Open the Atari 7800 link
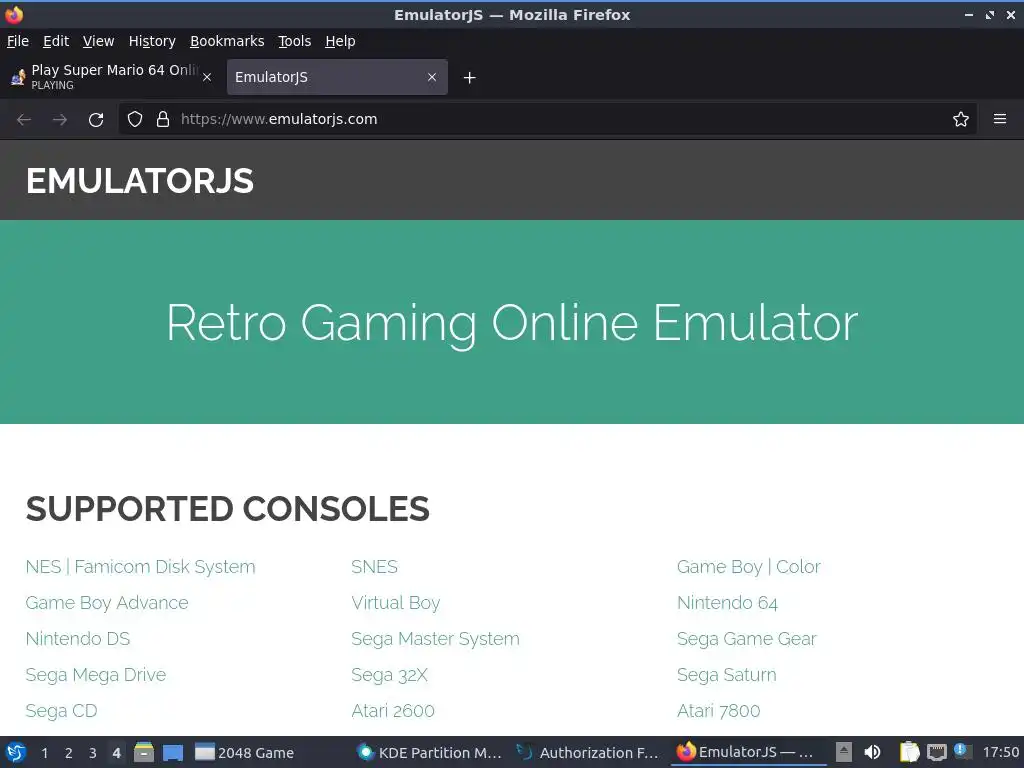 pyautogui.click(x=718, y=711)
